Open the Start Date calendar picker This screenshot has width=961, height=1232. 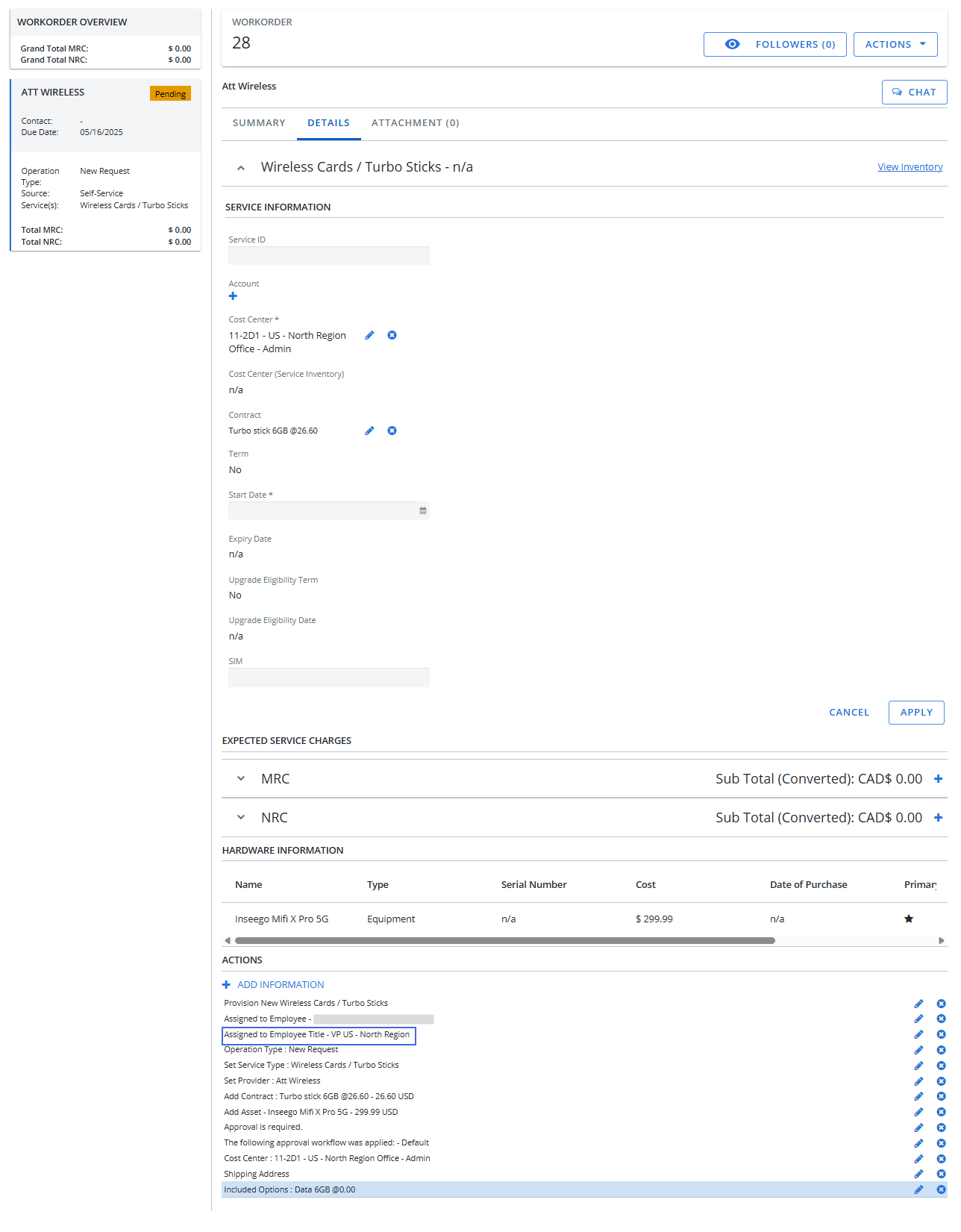coord(423,511)
